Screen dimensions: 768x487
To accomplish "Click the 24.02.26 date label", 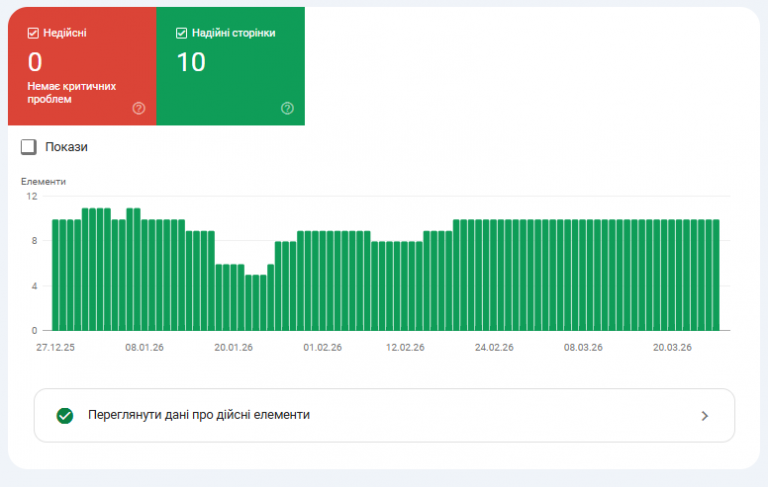I will 494,347.
